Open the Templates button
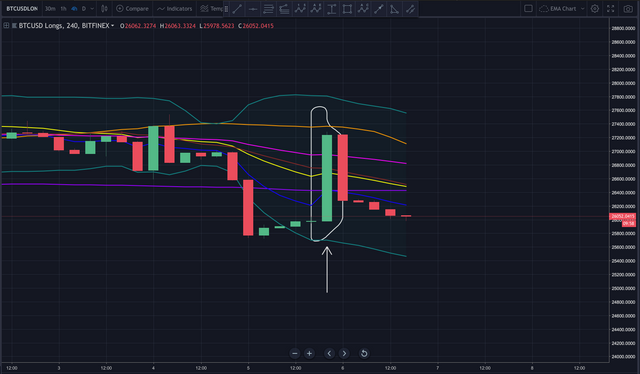 211,9
